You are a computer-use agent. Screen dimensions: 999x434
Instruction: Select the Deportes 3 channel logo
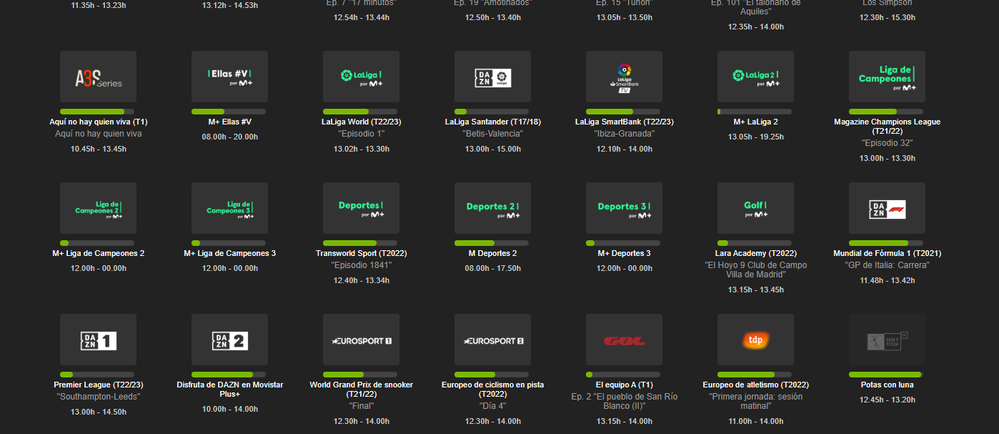coord(624,208)
